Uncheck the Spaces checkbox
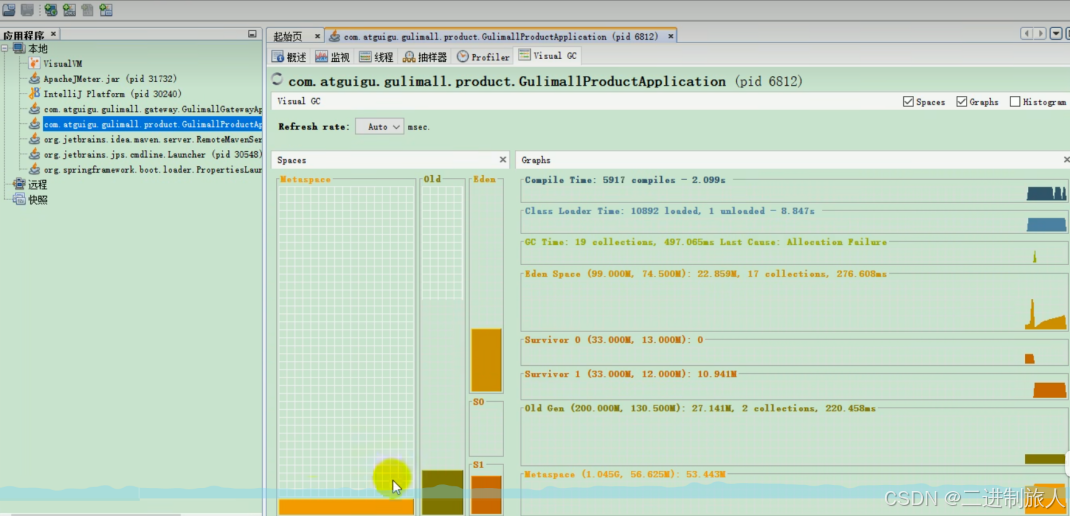Viewport: 1070px width, 516px height. [908, 102]
